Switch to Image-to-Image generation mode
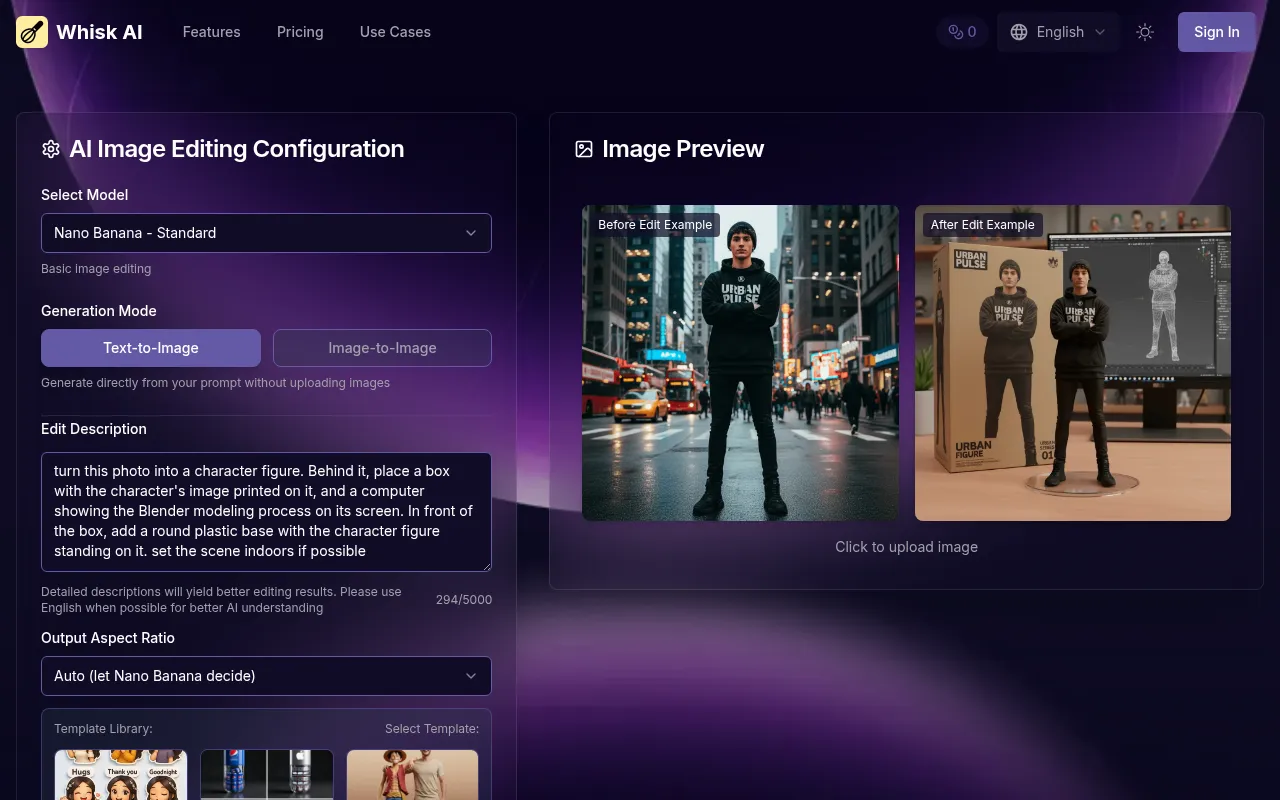This screenshot has height=800, width=1280. [382, 348]
